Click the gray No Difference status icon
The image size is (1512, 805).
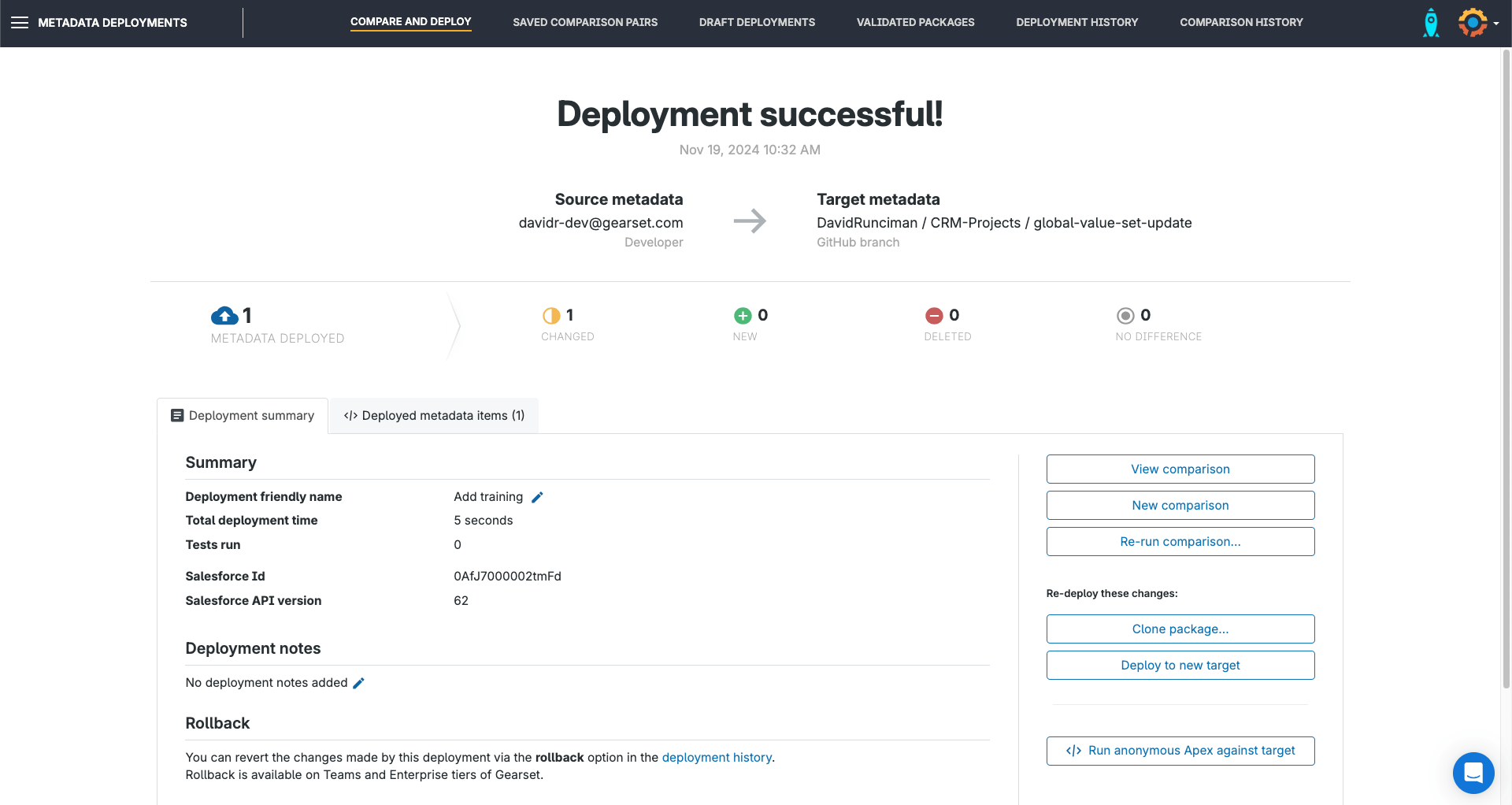(1127, 315)
